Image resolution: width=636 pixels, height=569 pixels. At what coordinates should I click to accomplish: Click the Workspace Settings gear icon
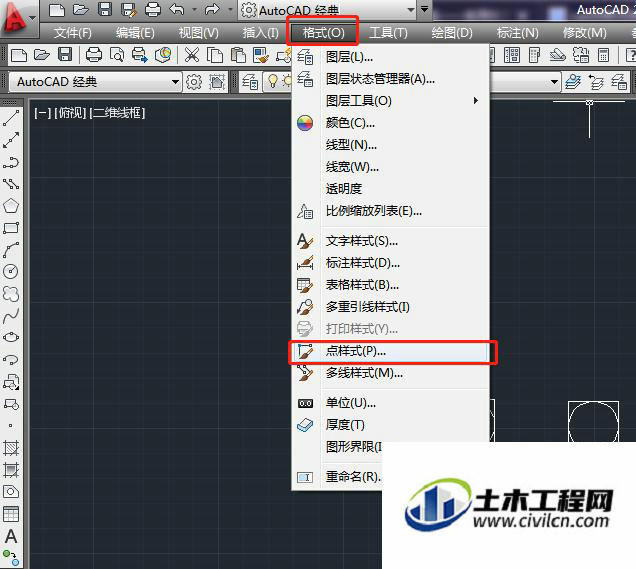pyautogui.click(x=193, y=82)
